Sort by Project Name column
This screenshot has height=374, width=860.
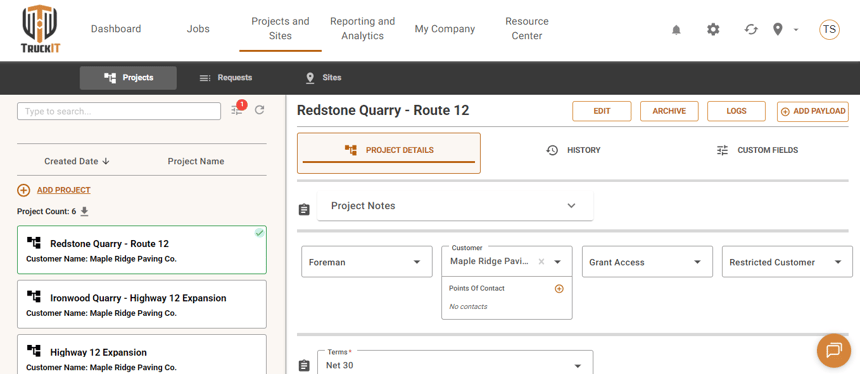click(196, 161)
